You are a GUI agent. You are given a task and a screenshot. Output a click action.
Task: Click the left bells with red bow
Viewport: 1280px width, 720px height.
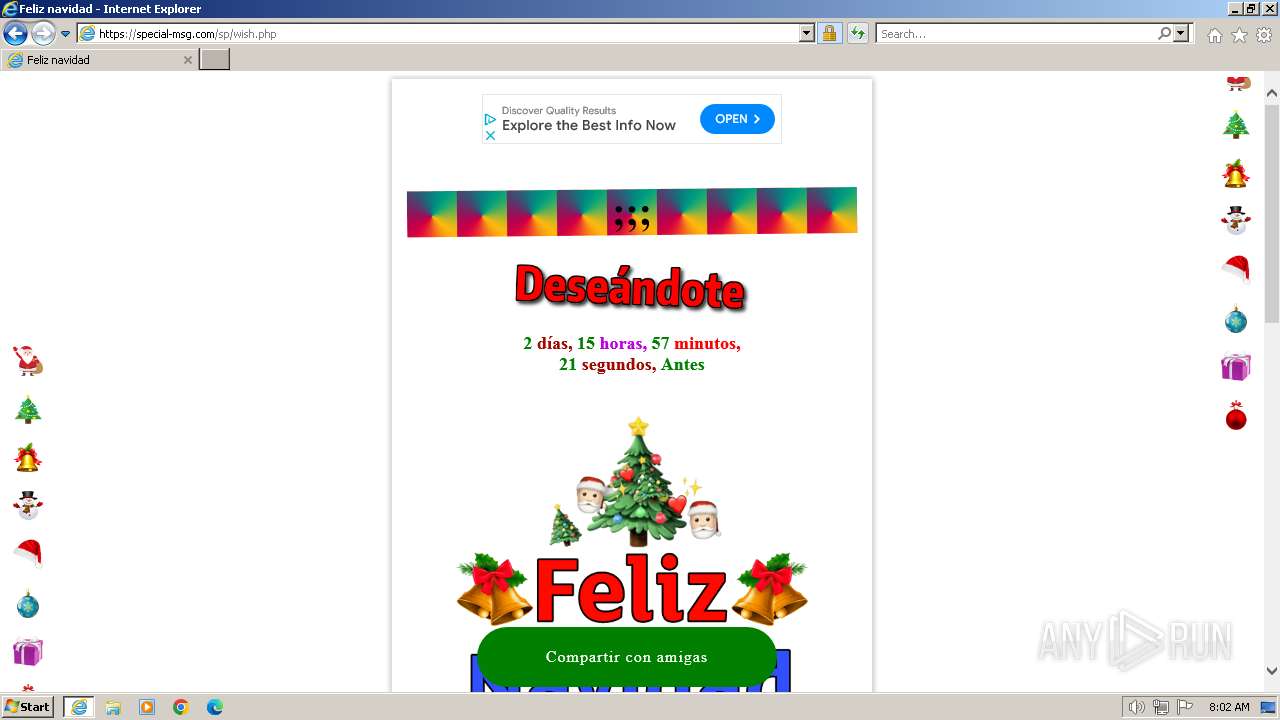pos(494,589)
